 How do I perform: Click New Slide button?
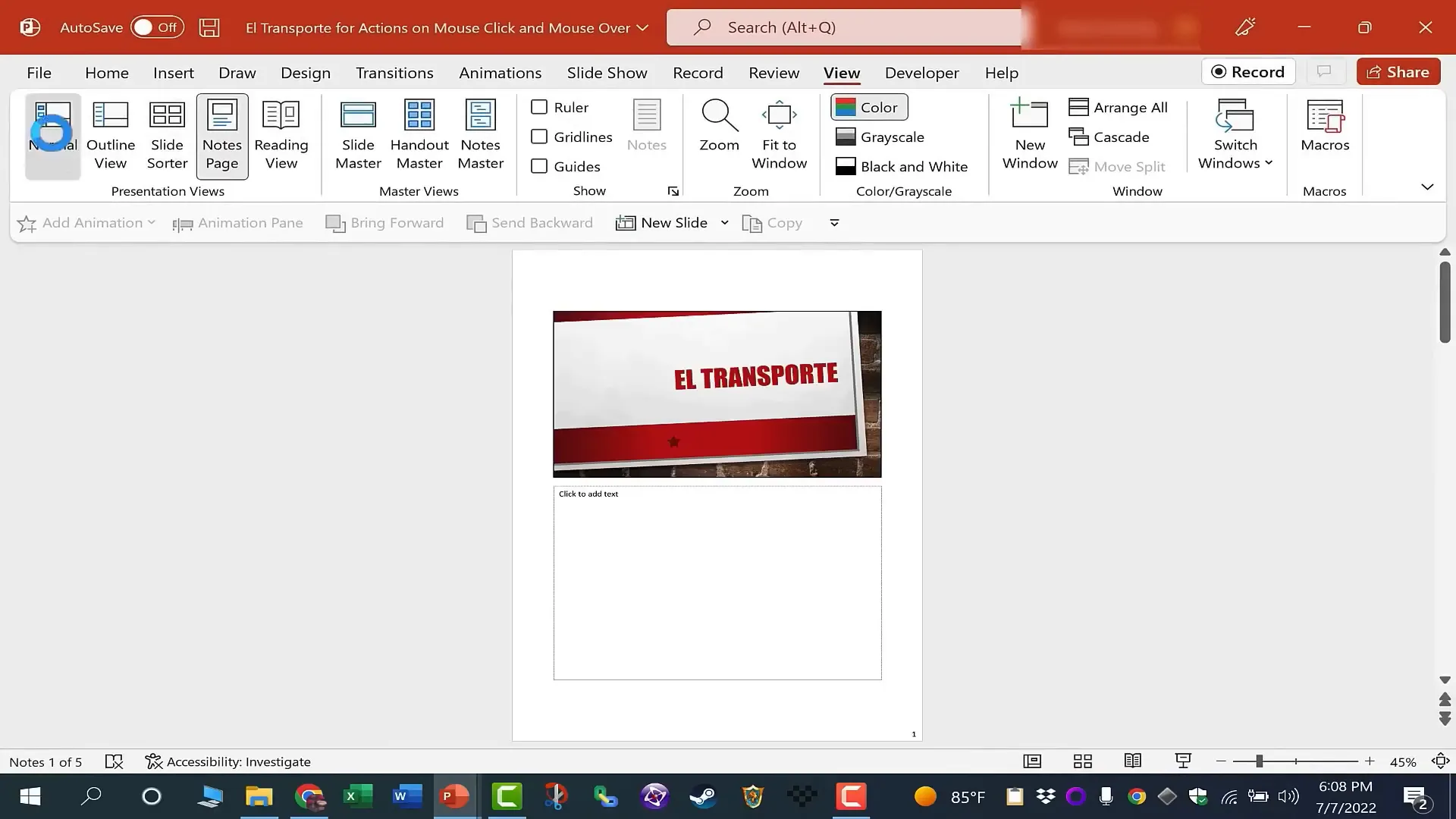[x=662, y=223]
